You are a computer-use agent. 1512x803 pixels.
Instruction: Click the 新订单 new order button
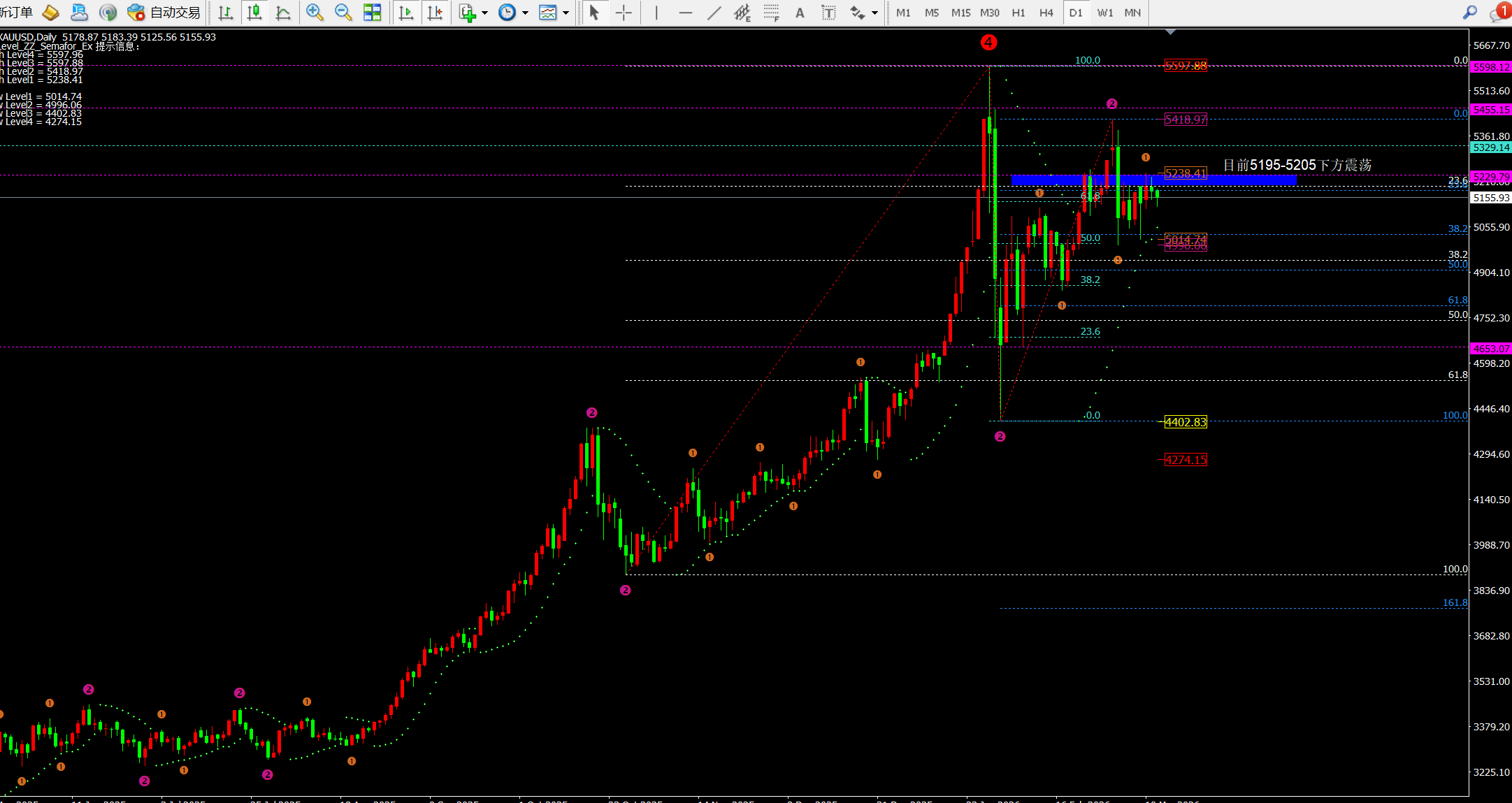[x=15, y=13]
